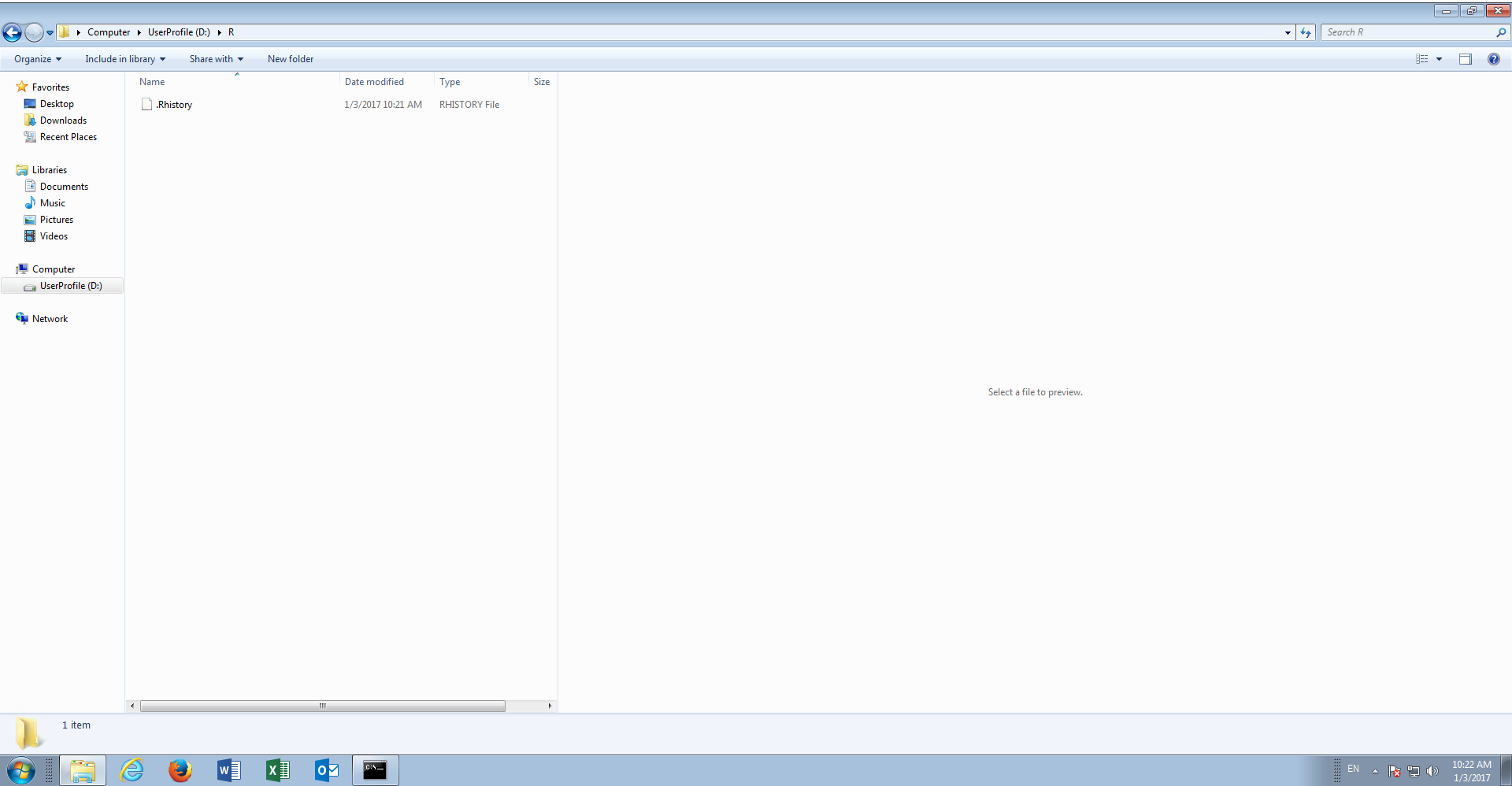
Task: Click the .Rhistory blank file icon
Action: point(146,105)
